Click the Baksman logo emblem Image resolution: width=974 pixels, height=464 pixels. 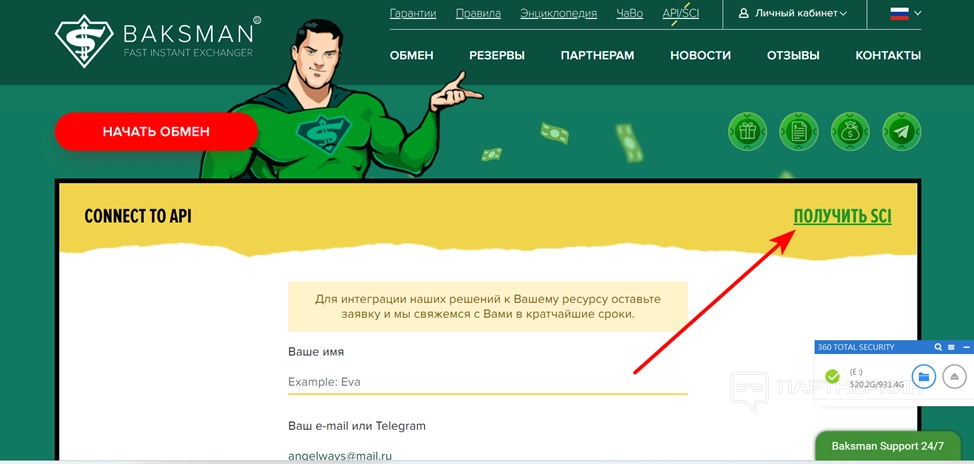tap(84, 41)
